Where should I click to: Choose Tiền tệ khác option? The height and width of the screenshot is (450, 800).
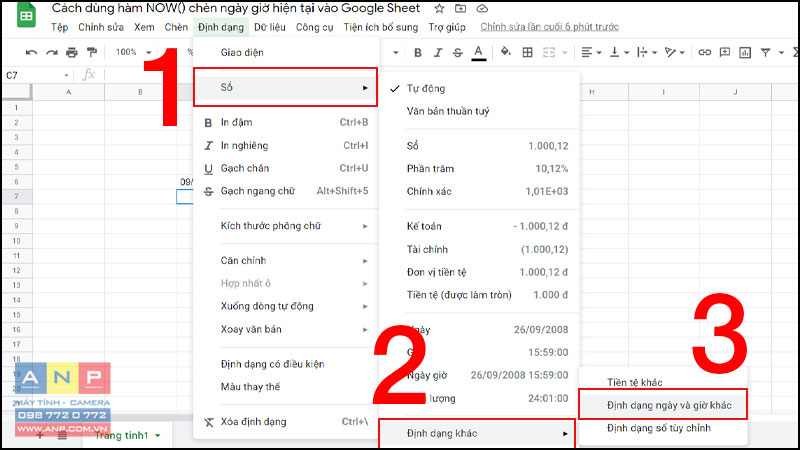663,383
